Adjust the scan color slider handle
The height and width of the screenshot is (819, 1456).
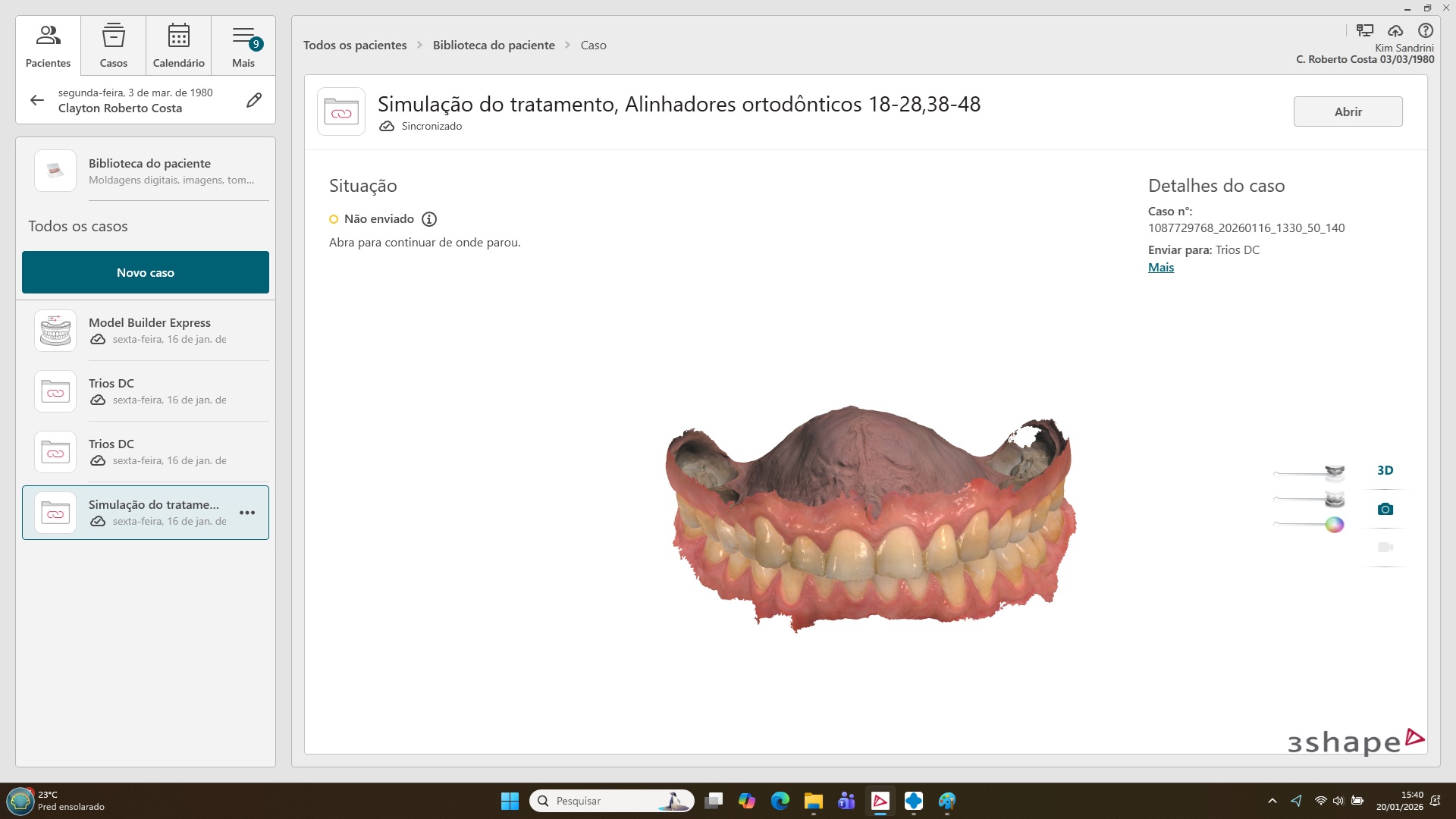(1335, 525)
